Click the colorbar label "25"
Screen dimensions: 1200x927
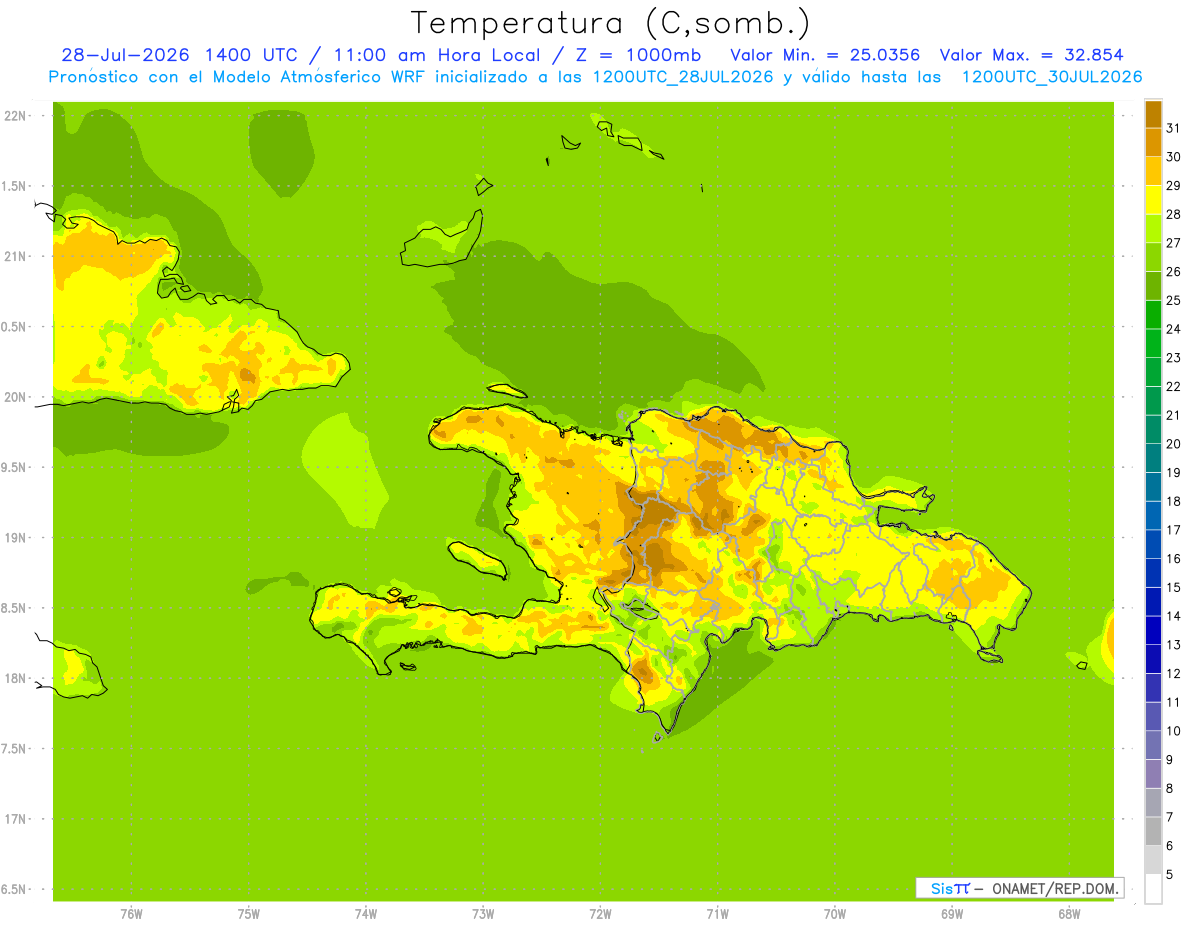(1173, 300)
